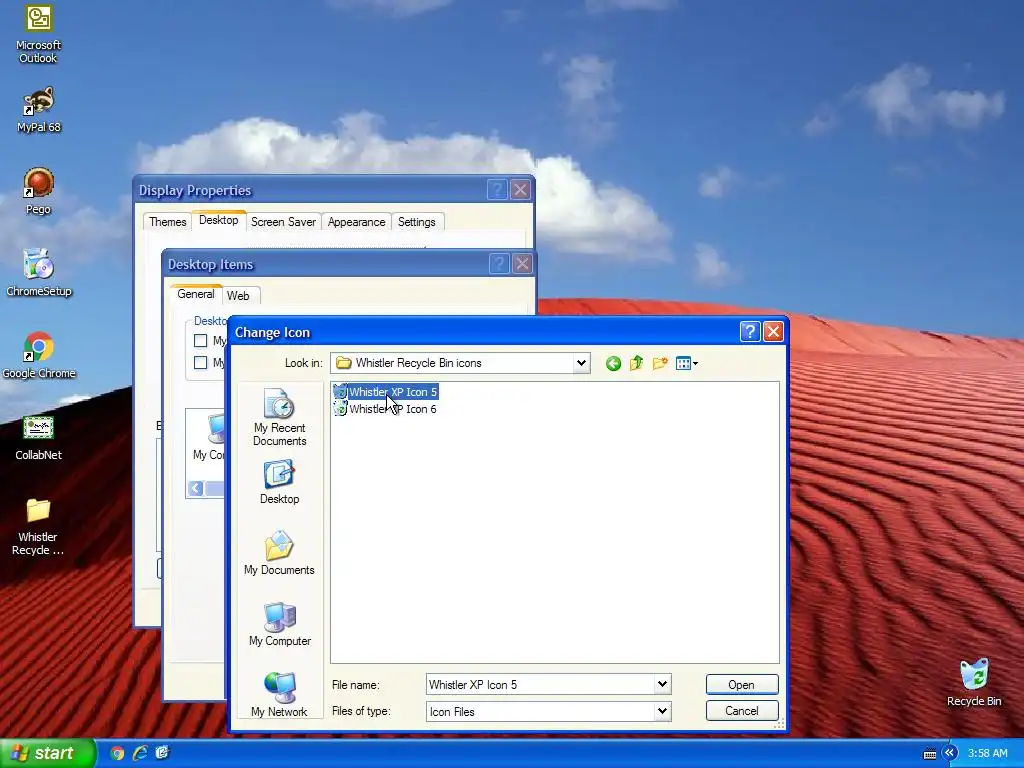Close the Change Icon dialog

click(x=773, y=332)
